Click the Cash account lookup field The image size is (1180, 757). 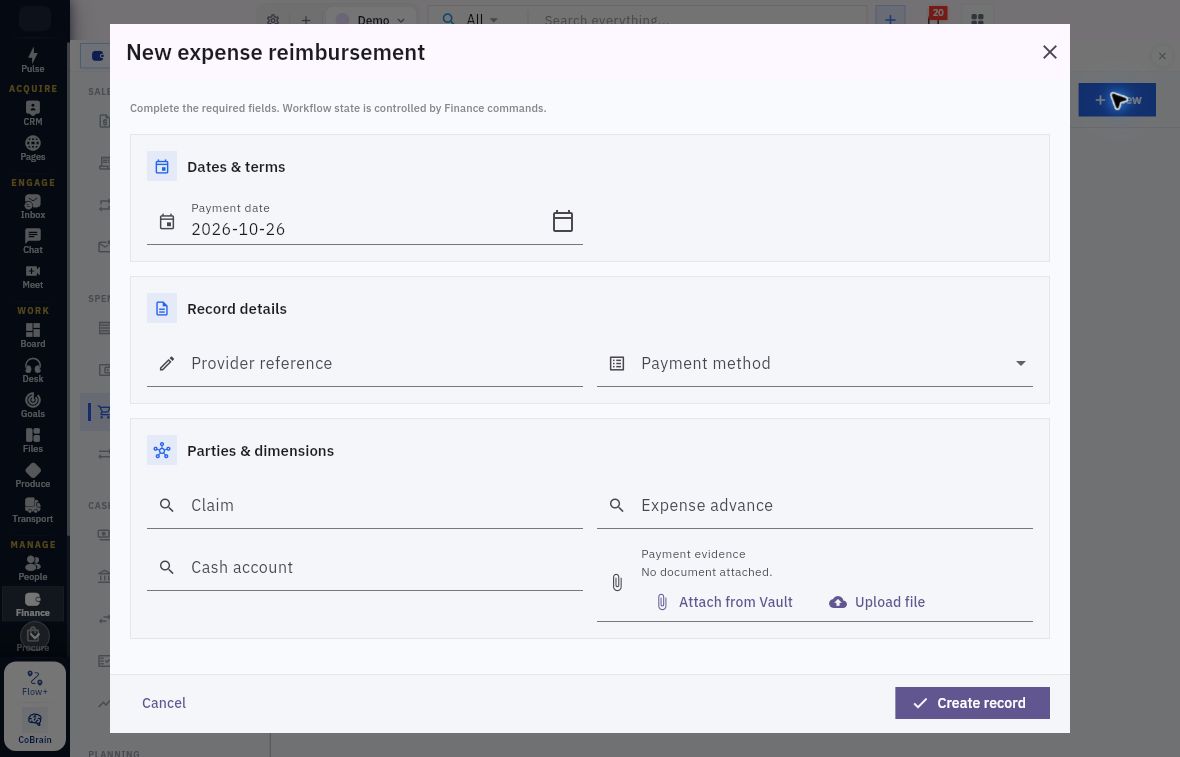364,567
